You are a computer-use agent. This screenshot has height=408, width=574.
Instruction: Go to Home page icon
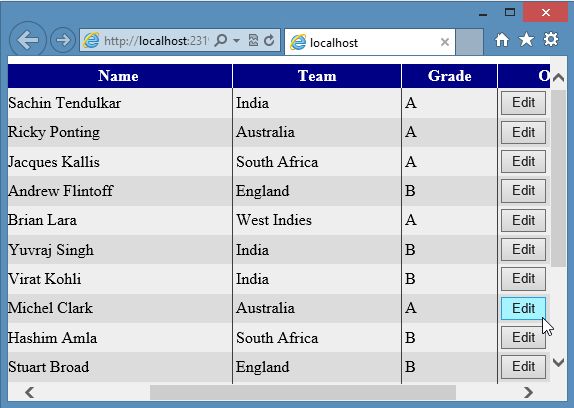coord(502,40)
